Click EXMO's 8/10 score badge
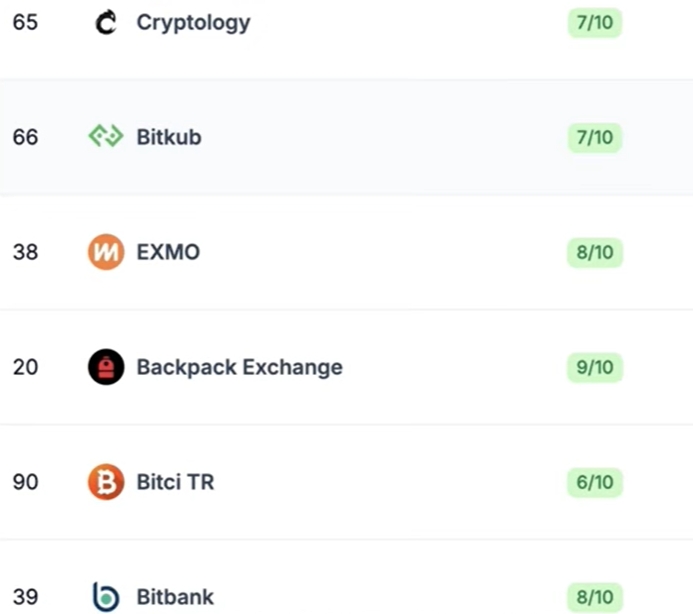This screenshot has height=614, width=693. 595,252
